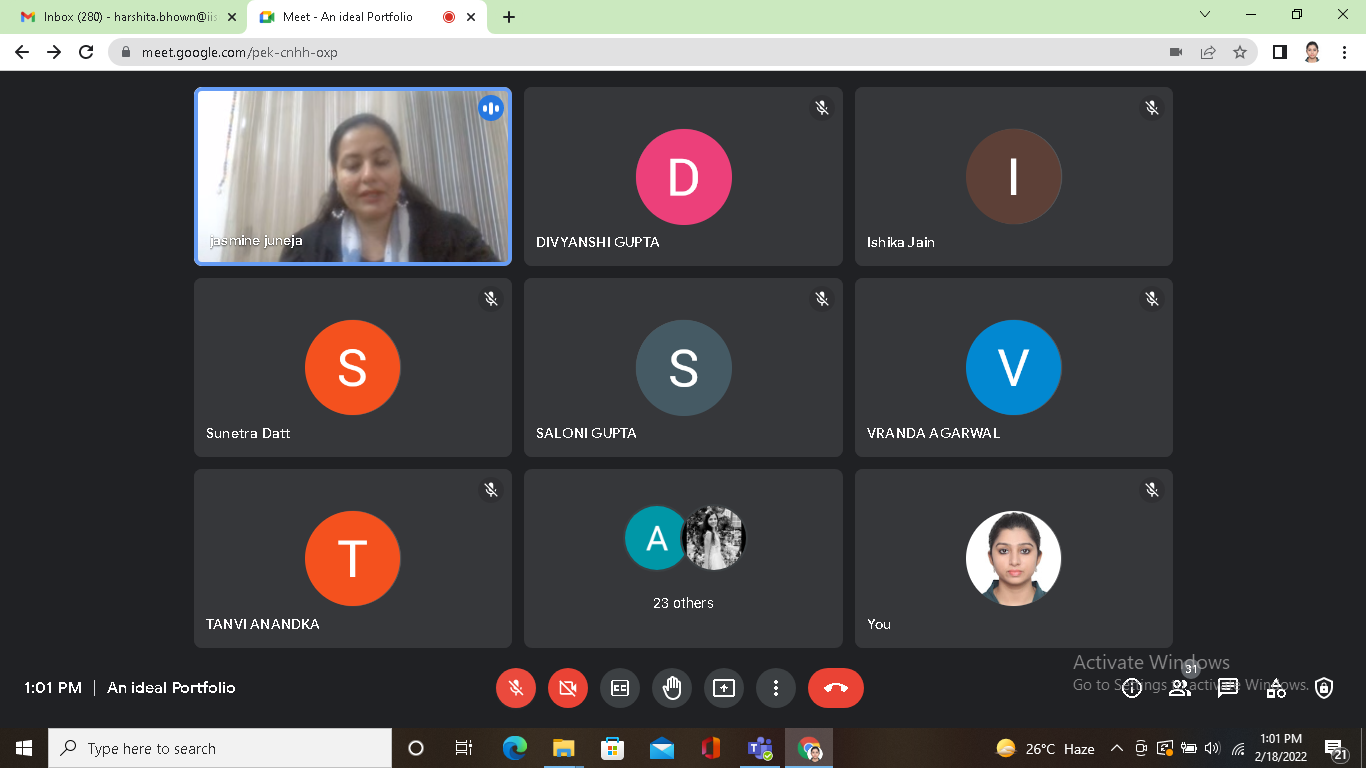Show hidden system tray icons
The width and height of the screenshot is (1366, 768).
1117,749
